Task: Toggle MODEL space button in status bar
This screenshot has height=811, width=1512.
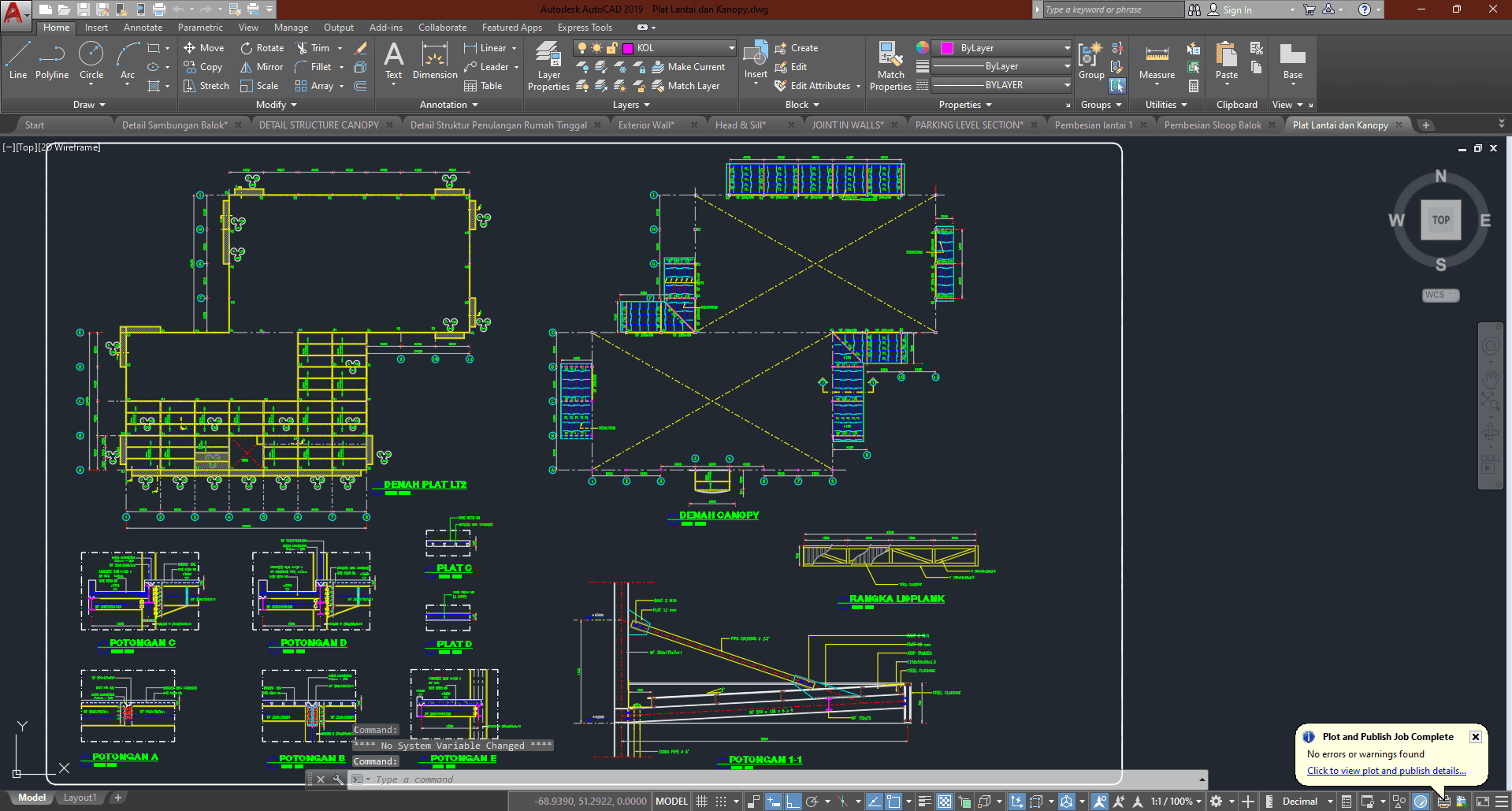Action: click(671, 802)
